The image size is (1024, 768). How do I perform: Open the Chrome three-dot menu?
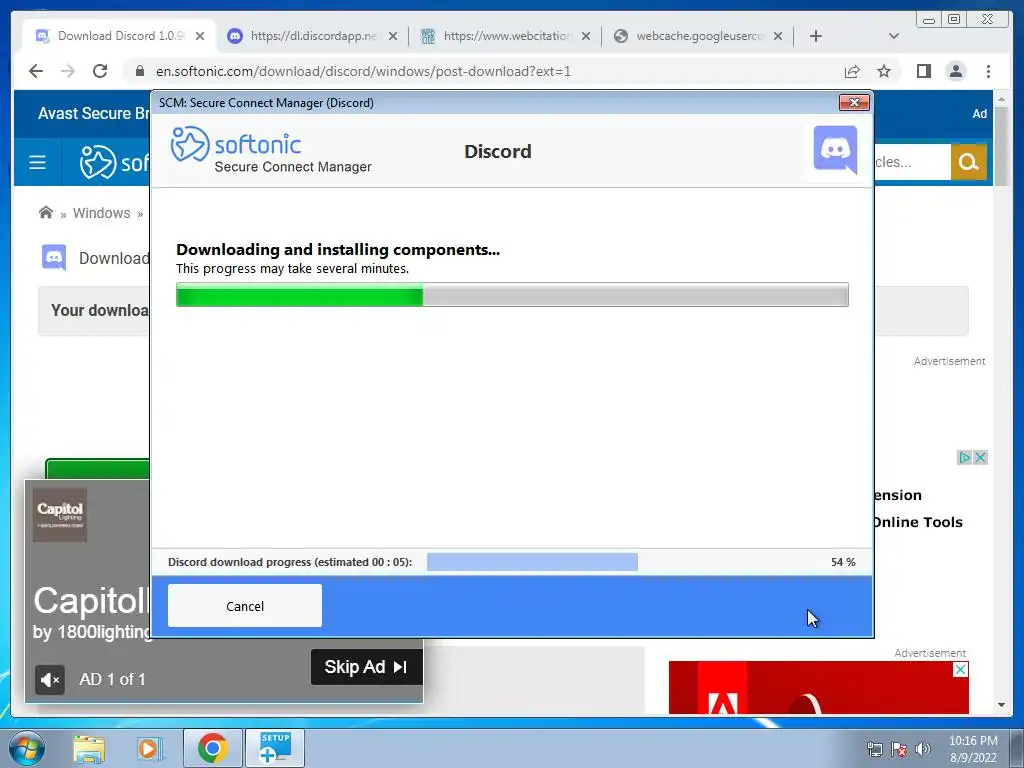point(988,71)
